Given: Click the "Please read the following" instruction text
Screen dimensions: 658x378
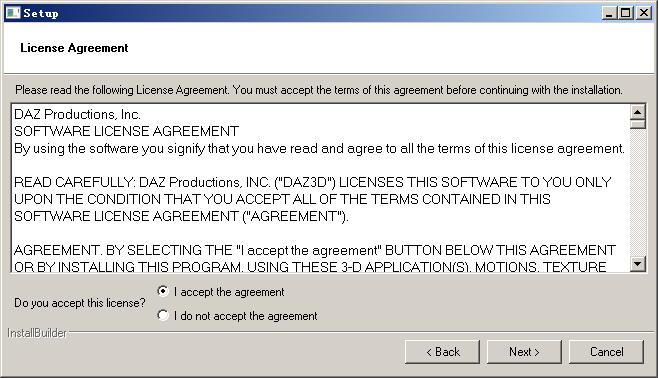Looking at the screenshot, I should click(x=319, y=90).
